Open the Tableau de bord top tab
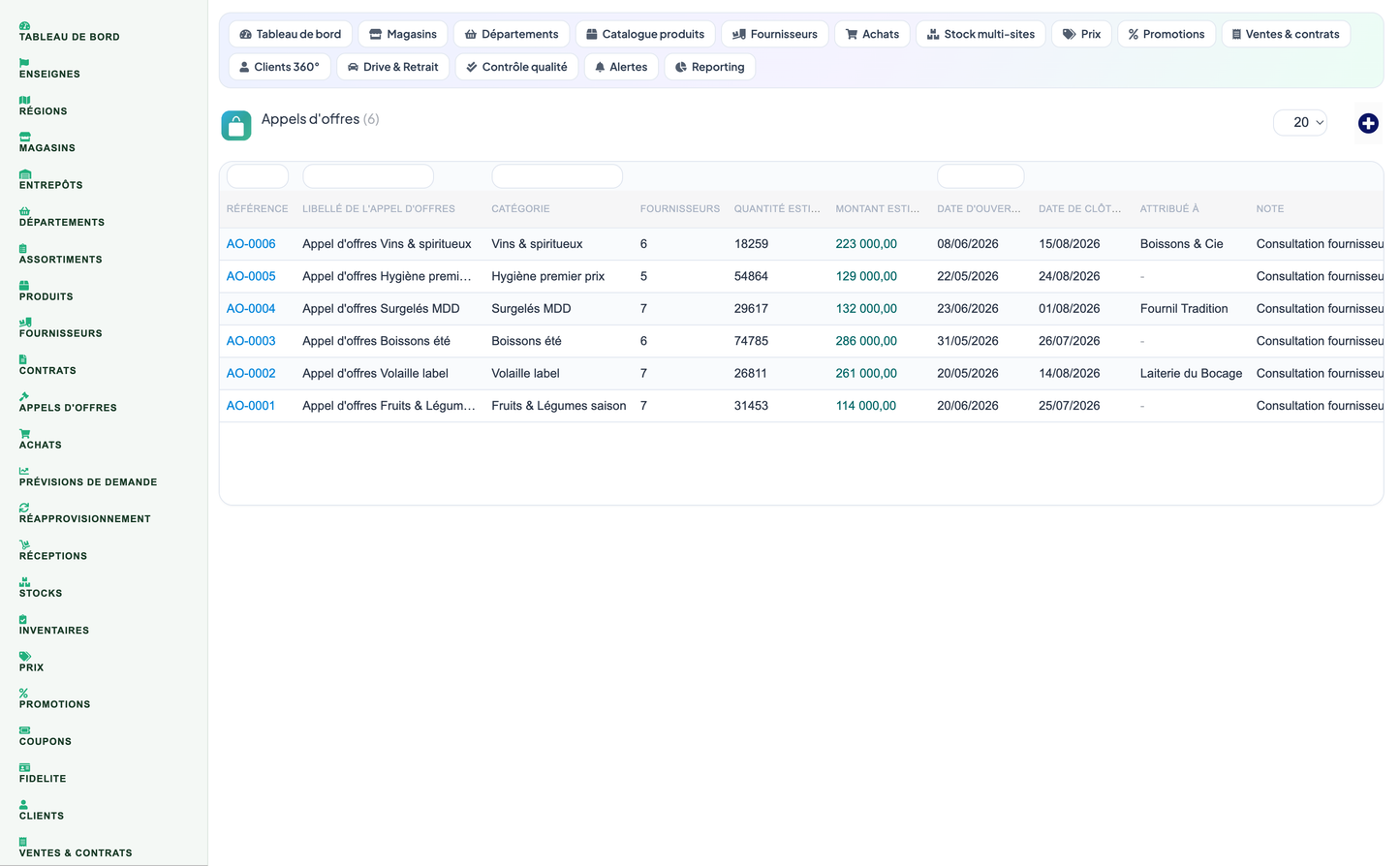This screenshot has width=1400, height=866. point(290,34)
